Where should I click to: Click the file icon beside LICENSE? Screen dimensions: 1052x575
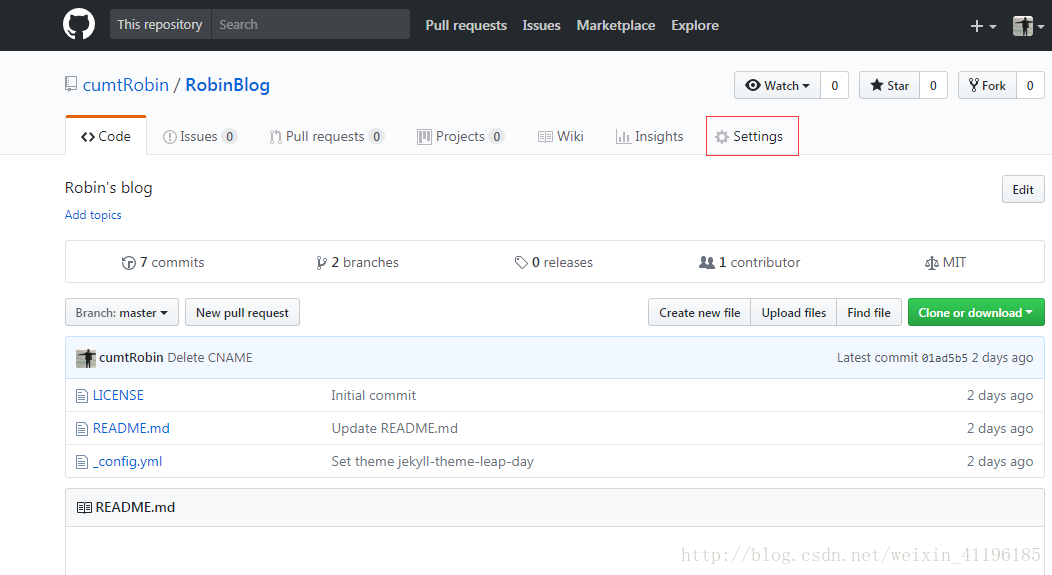pos(82,396)
